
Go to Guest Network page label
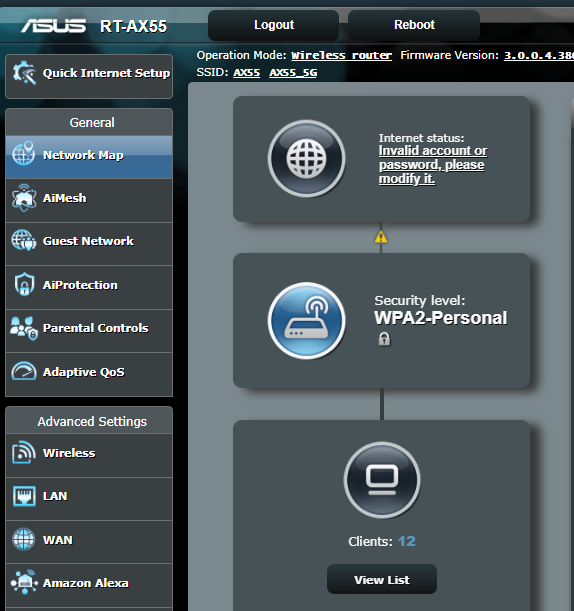click(88, 241)
